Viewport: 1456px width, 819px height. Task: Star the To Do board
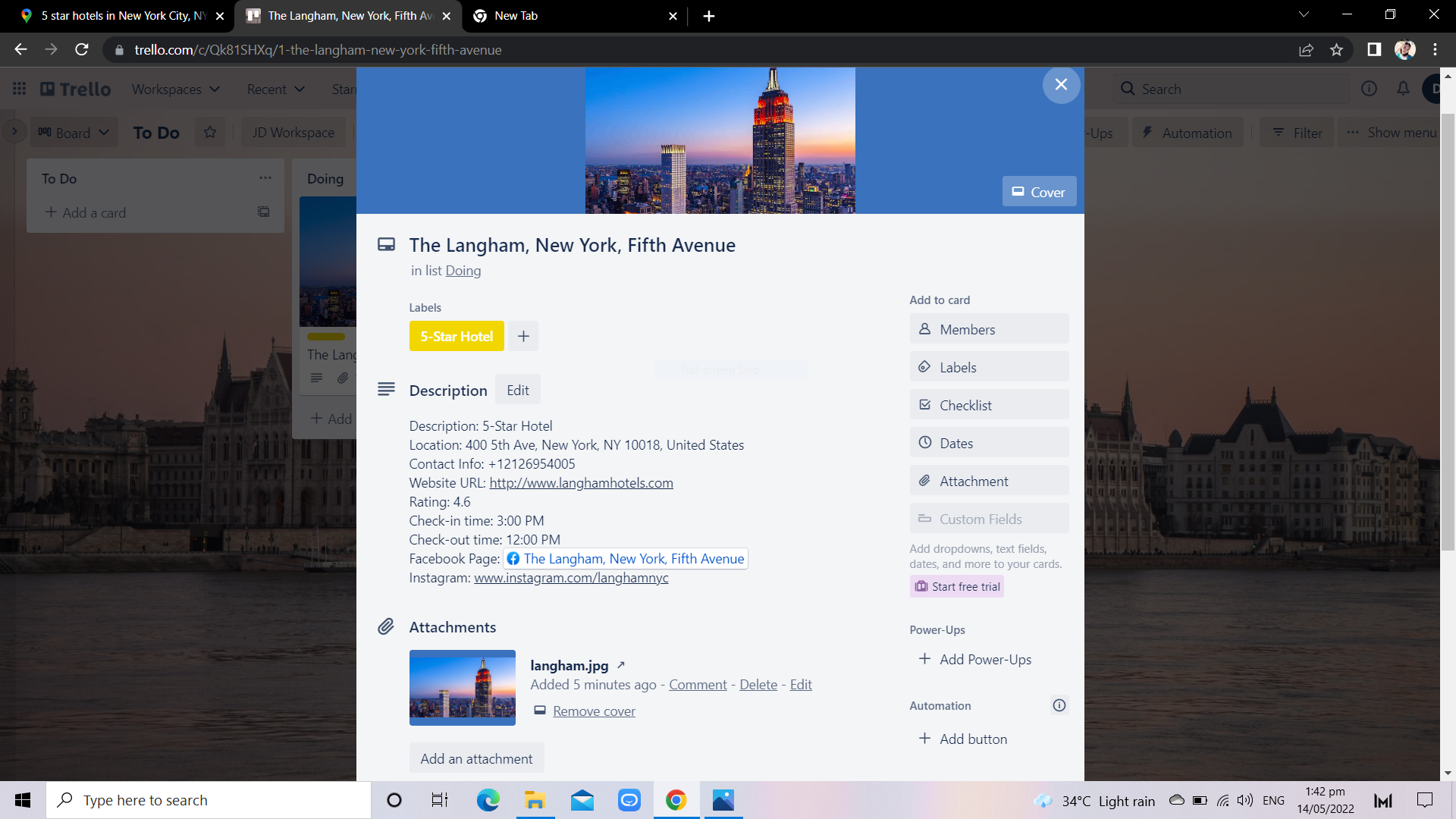click(210, 133)
